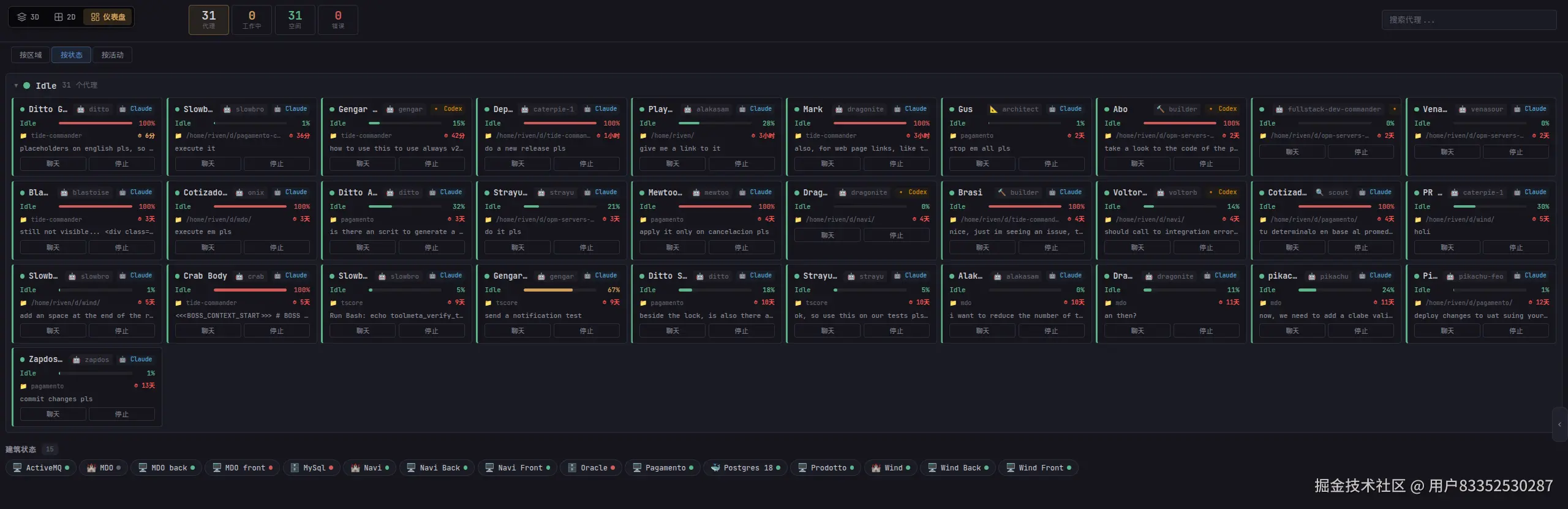
Task: Click the 建筑状态 15 section header
Action: coord(31,450)
